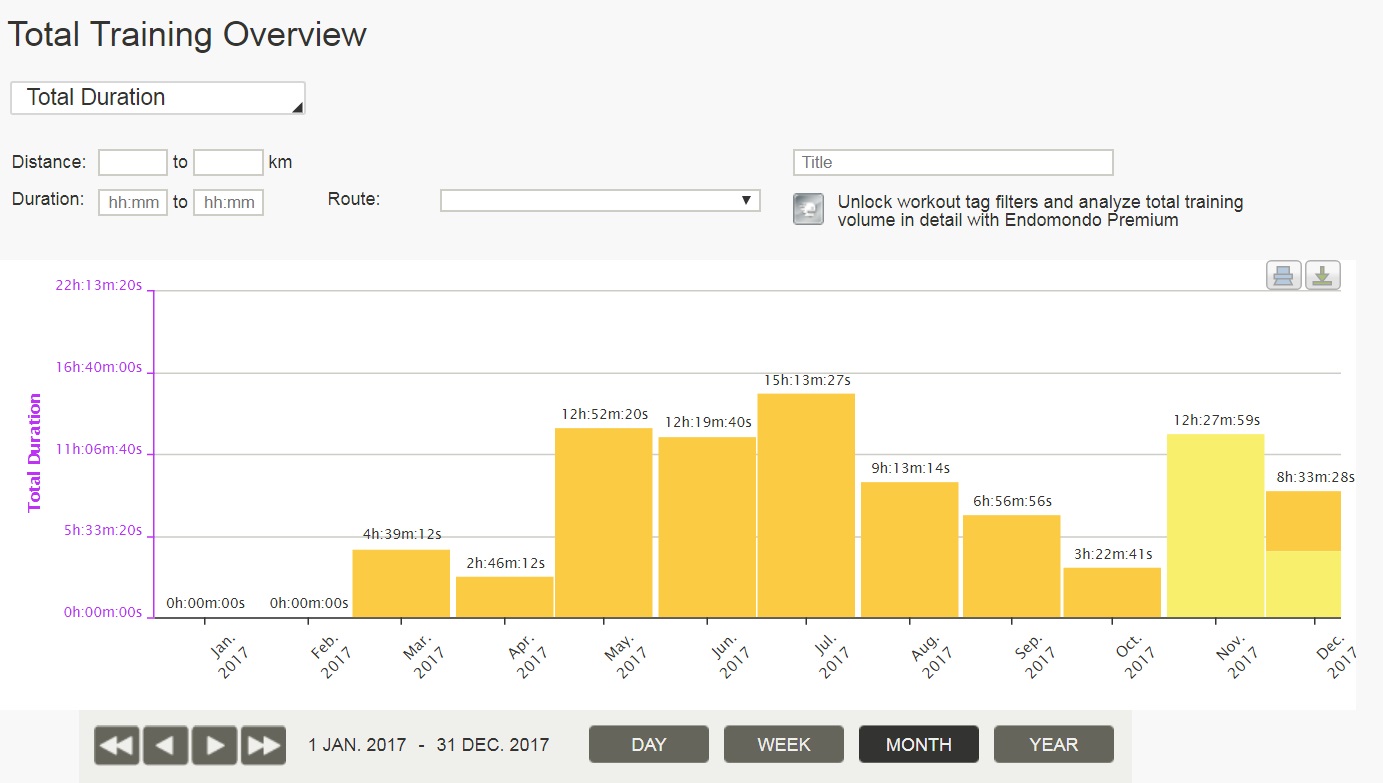Viewport: 1383px width, 783px height.
Task: Click the 3h:22m:41s value label
Action: point(1113,554)
